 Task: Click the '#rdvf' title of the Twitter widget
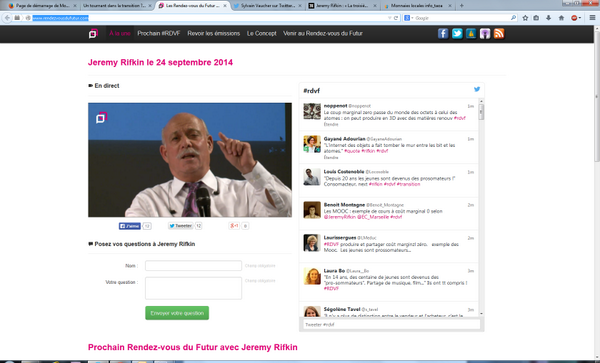tap(311, 91)
